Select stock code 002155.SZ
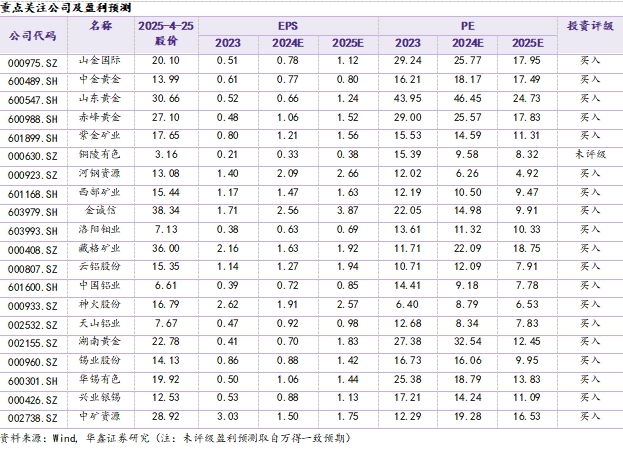 33,343
